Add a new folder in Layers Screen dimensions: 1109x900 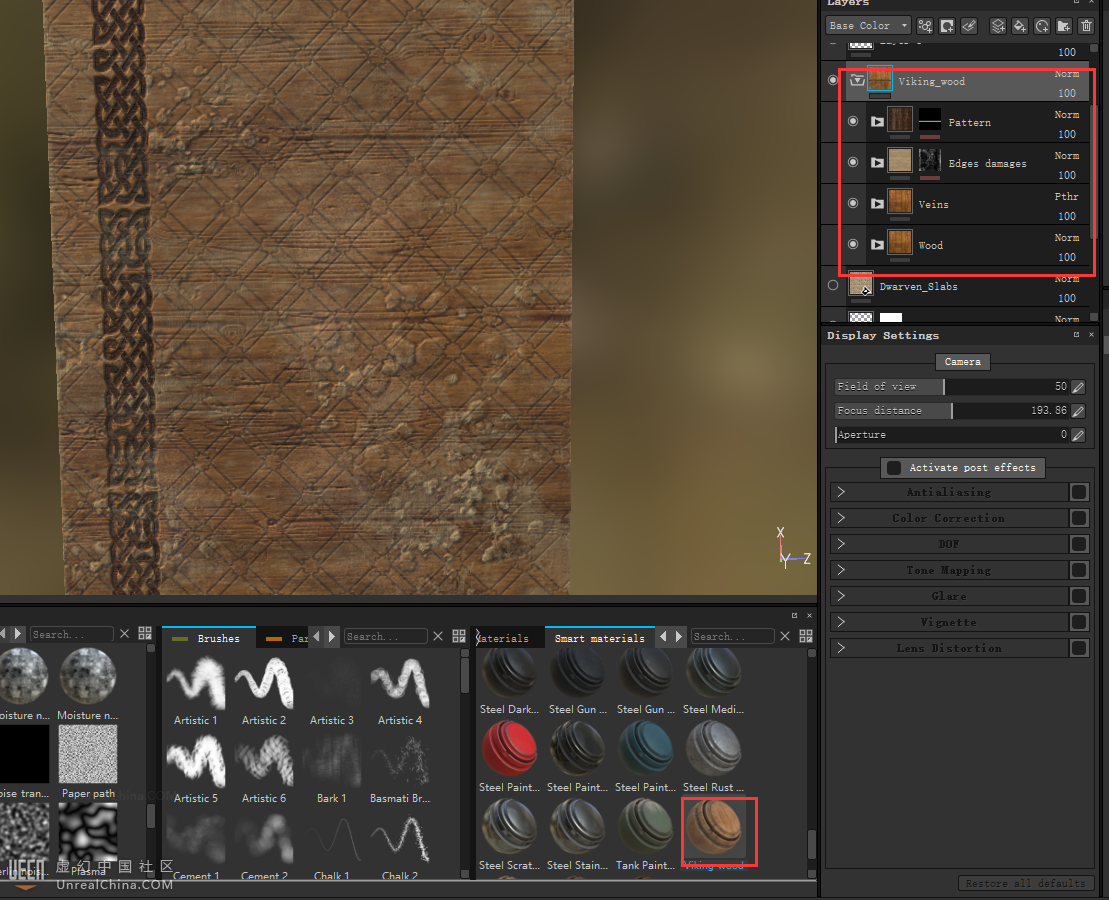click(x=1064, y=26)
